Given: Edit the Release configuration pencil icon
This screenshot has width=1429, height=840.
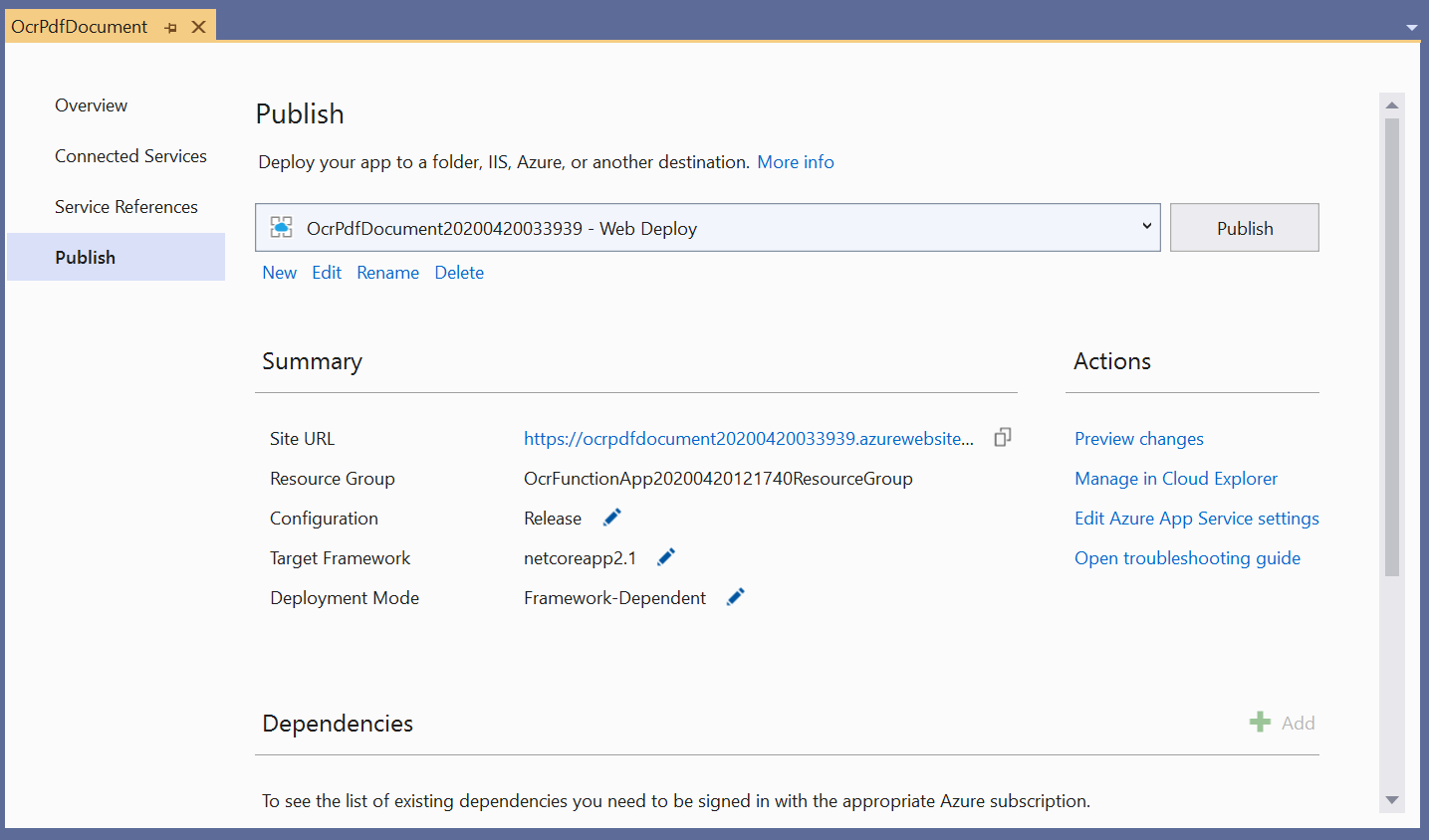Looking at the screenshot, I should pos(612,518).
